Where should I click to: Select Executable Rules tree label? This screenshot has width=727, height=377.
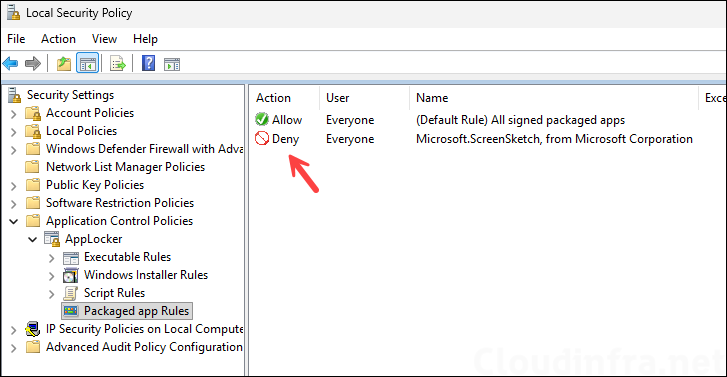tap(128, 257)
